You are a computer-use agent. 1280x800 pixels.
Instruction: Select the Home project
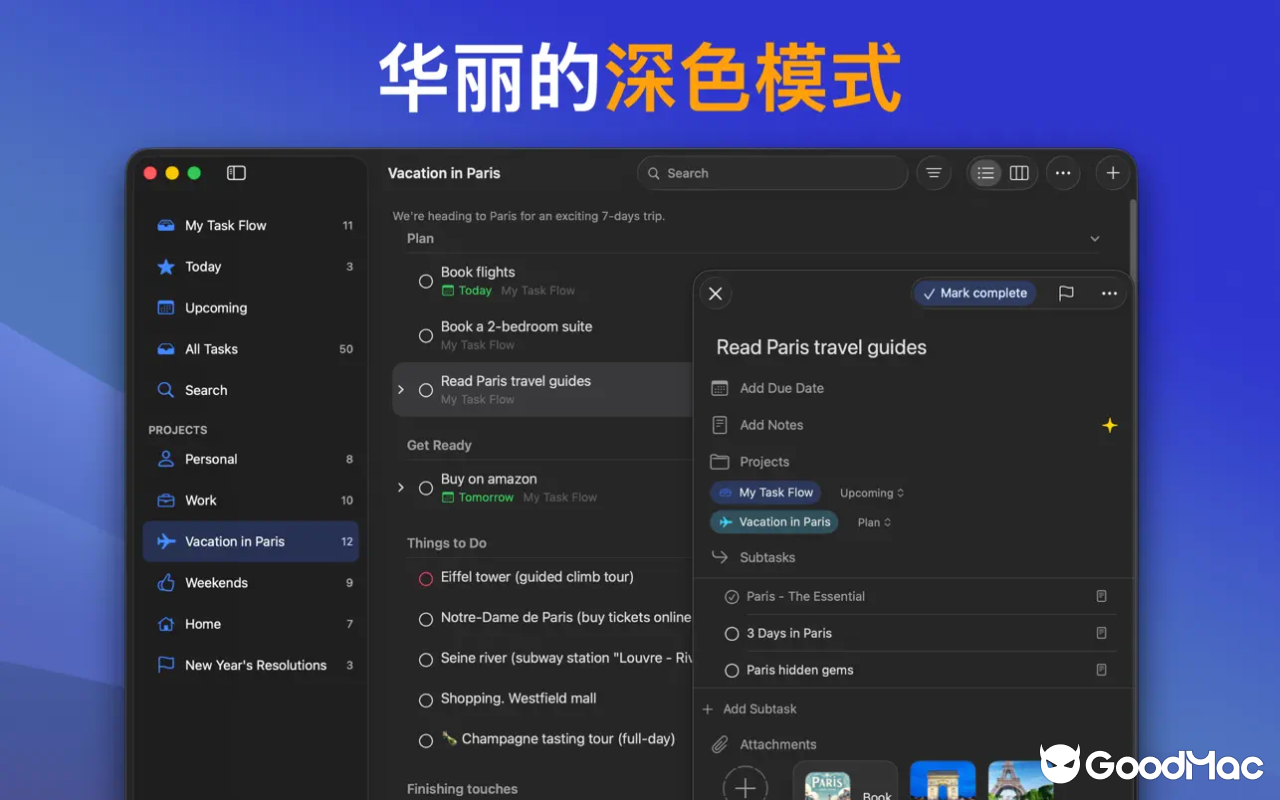coord(251,624)
